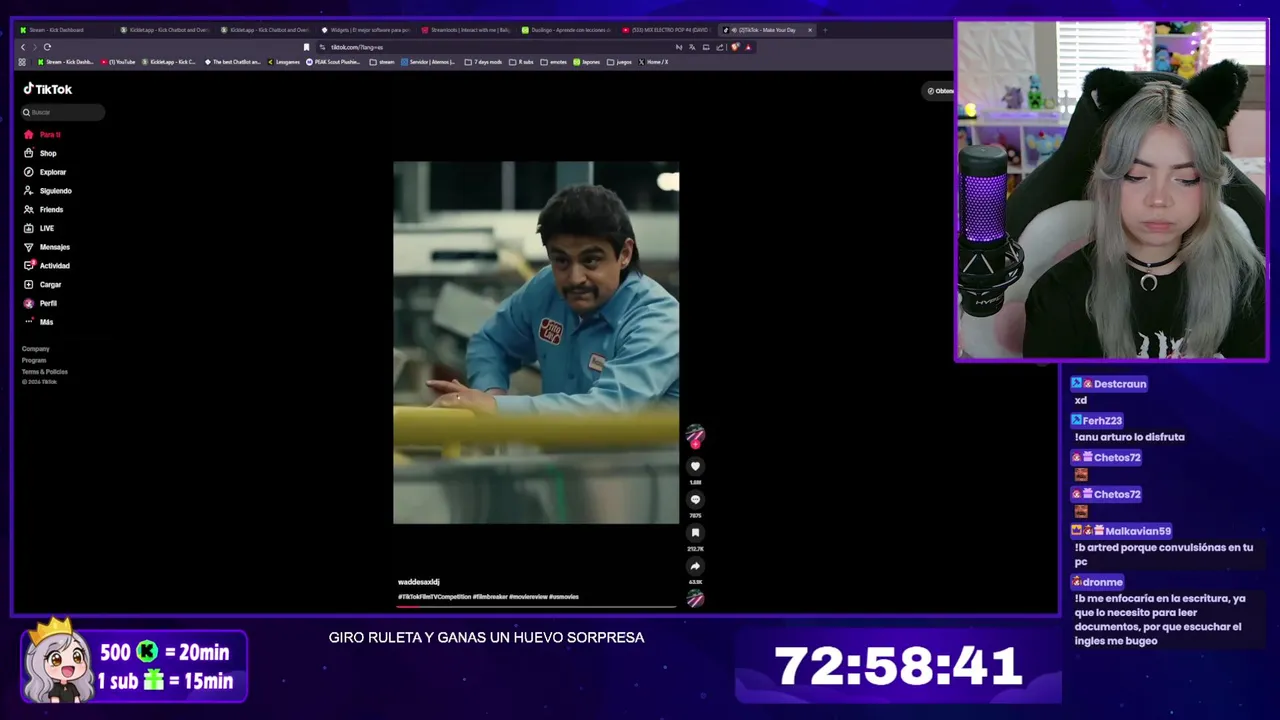Click the Brave rewards triangle icon
The height and width of the screenshot is (720, 1280).
(x=748, y=47)
